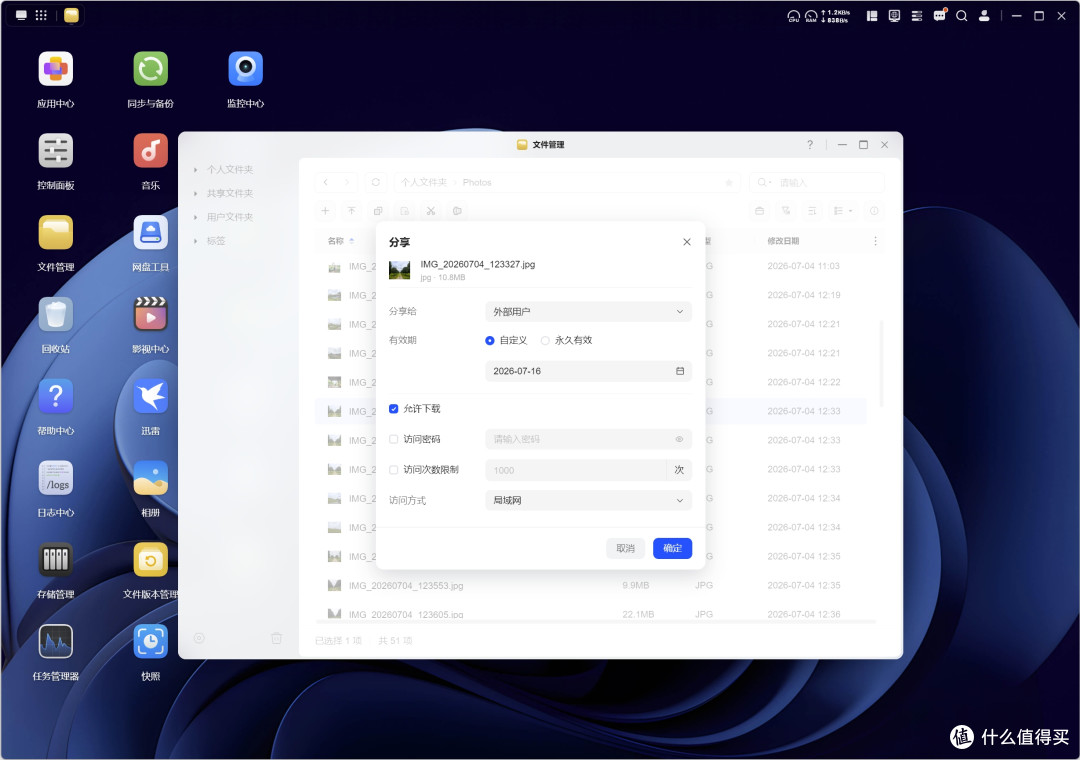Image resolution: width=1080 pixels, height=760 pixels.
Task: Open the 应用中心 desktop icon
Action: click(x=56, y=69)
